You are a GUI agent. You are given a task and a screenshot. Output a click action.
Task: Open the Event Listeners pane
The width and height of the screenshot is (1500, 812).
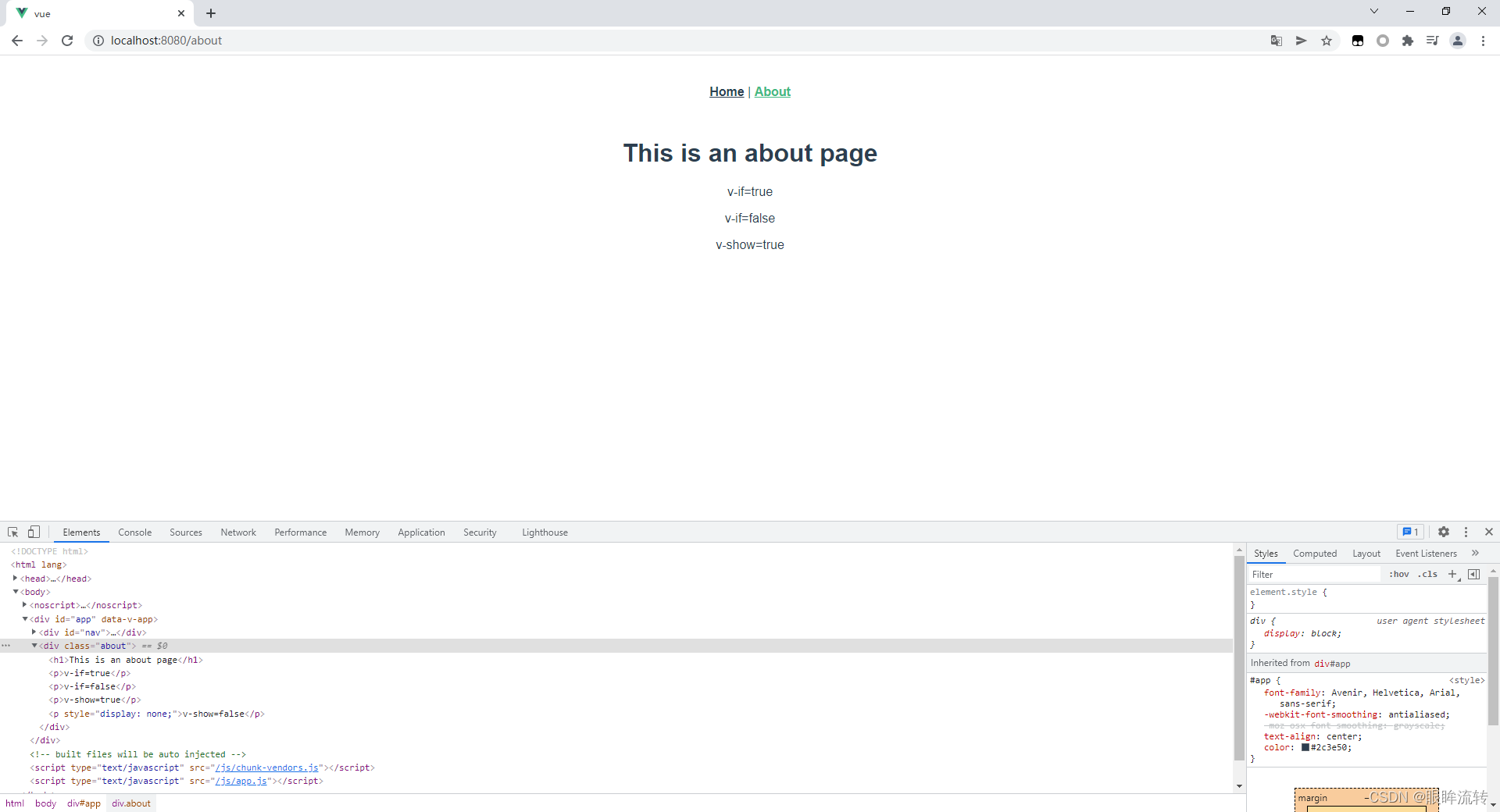[x=1426, y=554]
